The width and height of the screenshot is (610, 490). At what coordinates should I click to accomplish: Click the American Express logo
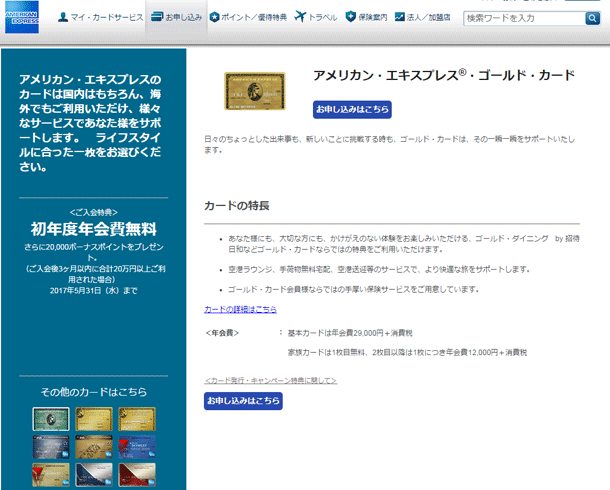[x=21, y=20]
